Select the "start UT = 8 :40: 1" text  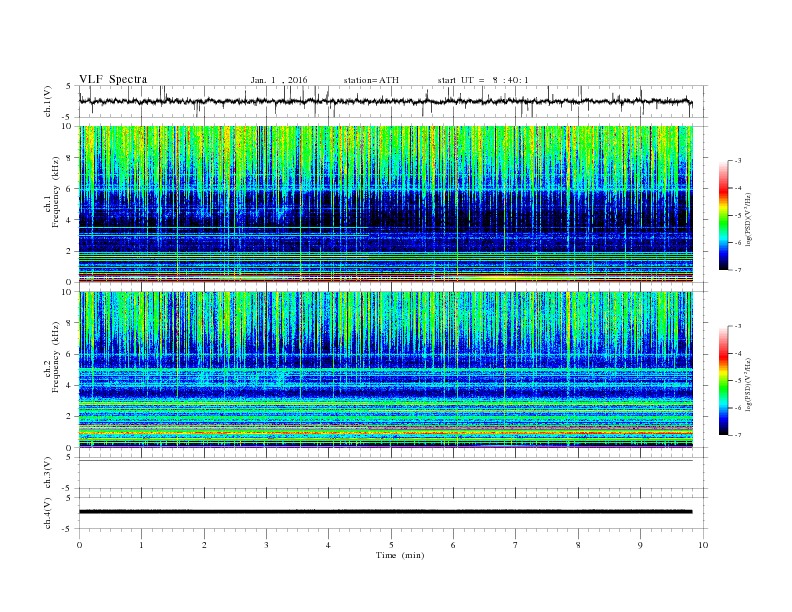tap(483, 80)
